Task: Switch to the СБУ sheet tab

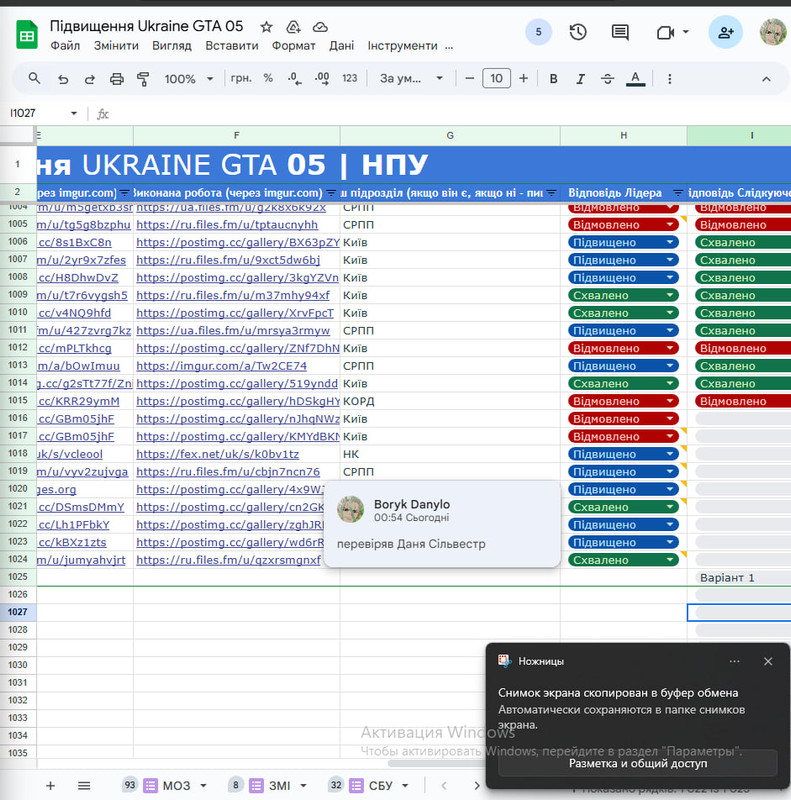Action: (x=380, y=785)
